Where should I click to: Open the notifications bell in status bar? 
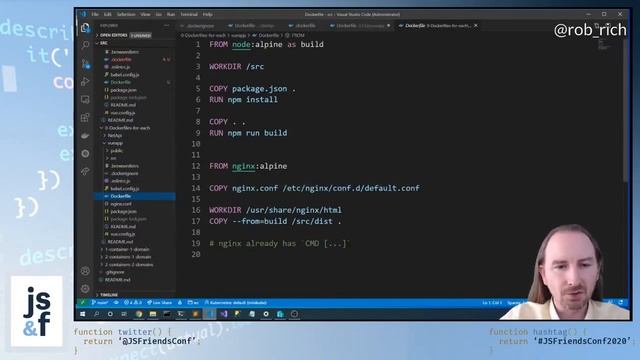621,302
